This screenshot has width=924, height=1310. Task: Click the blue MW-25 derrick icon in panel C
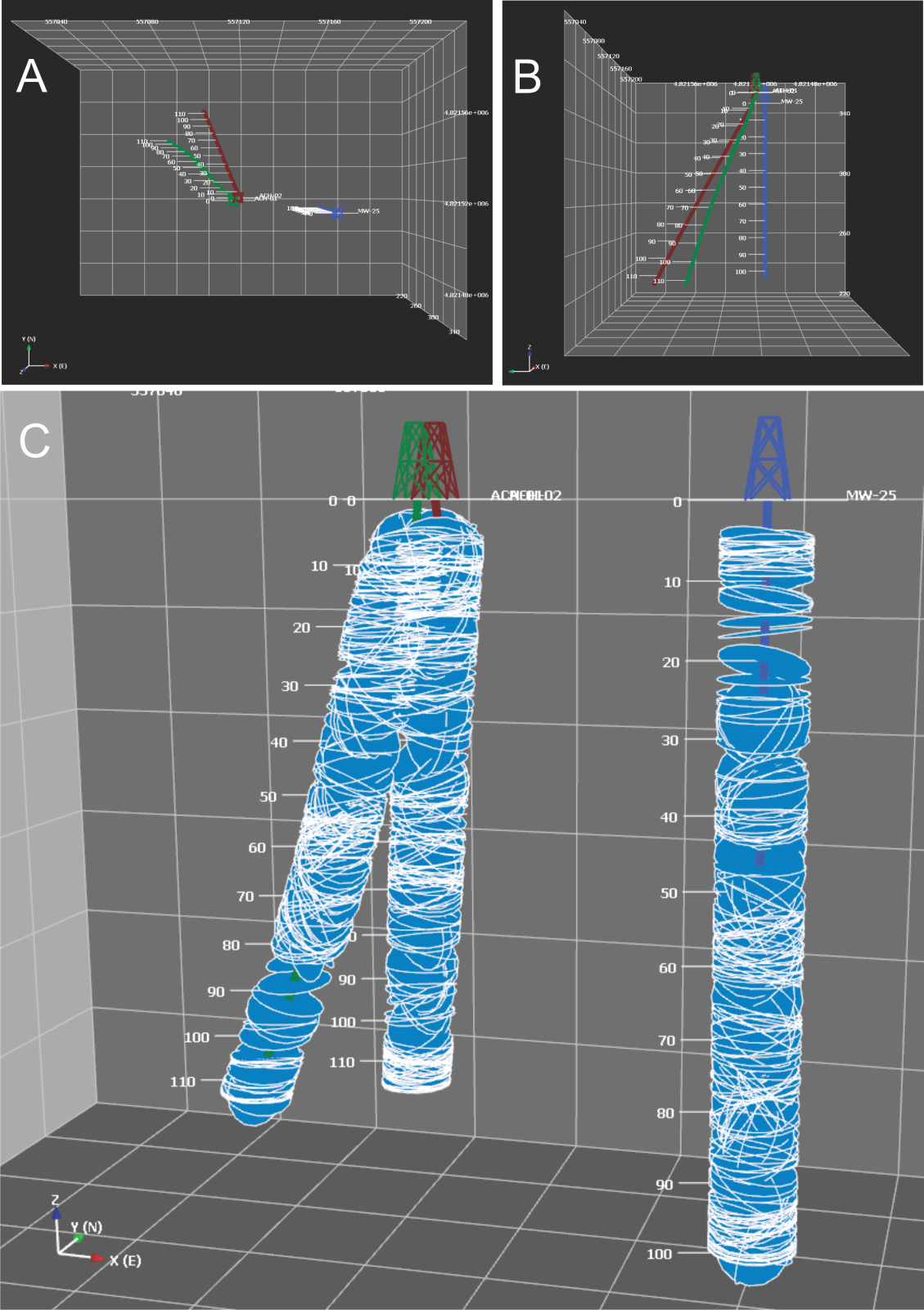pos(767,458)
